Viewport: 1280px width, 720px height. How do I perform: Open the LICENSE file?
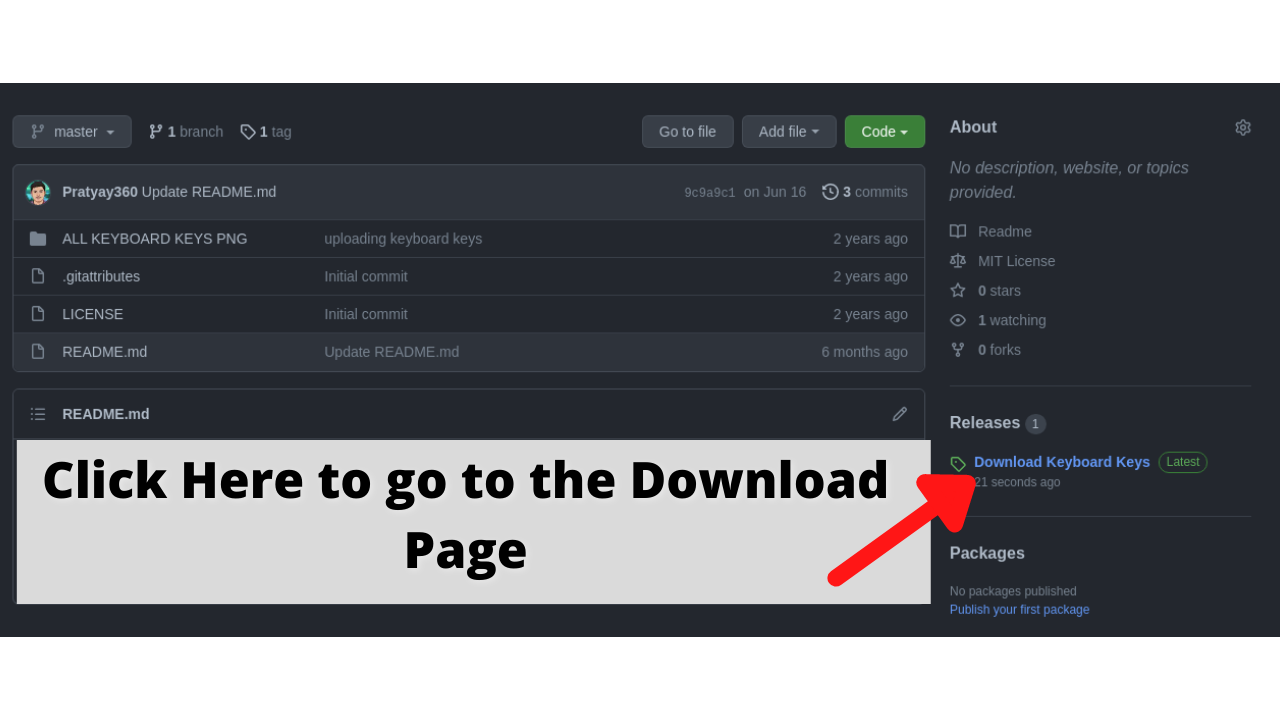(93, 314)
